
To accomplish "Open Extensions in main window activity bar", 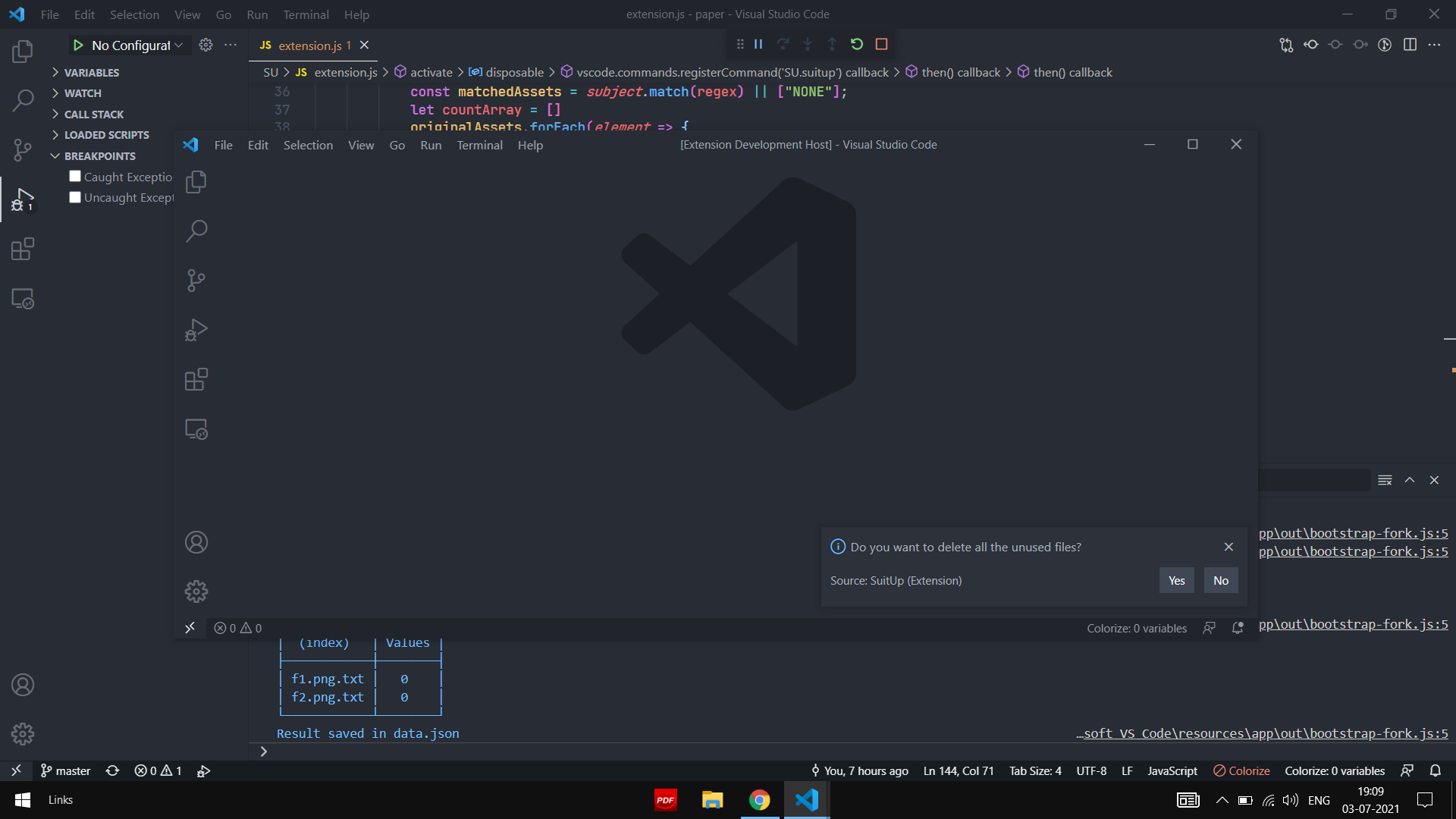I will click(23, 249).
